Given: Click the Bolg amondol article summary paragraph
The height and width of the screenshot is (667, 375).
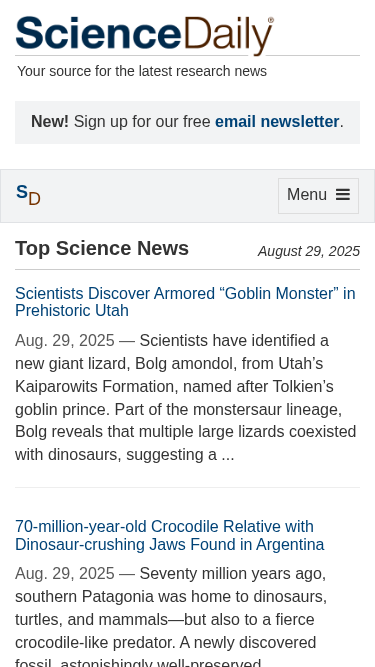Looking at the screenshot, I should [186, 398].
